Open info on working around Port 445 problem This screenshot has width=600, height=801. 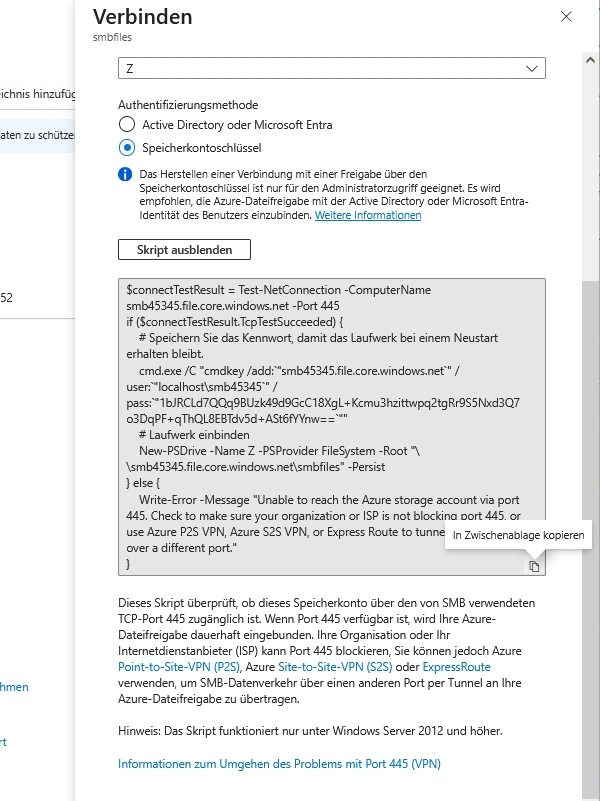pos(279,764)
